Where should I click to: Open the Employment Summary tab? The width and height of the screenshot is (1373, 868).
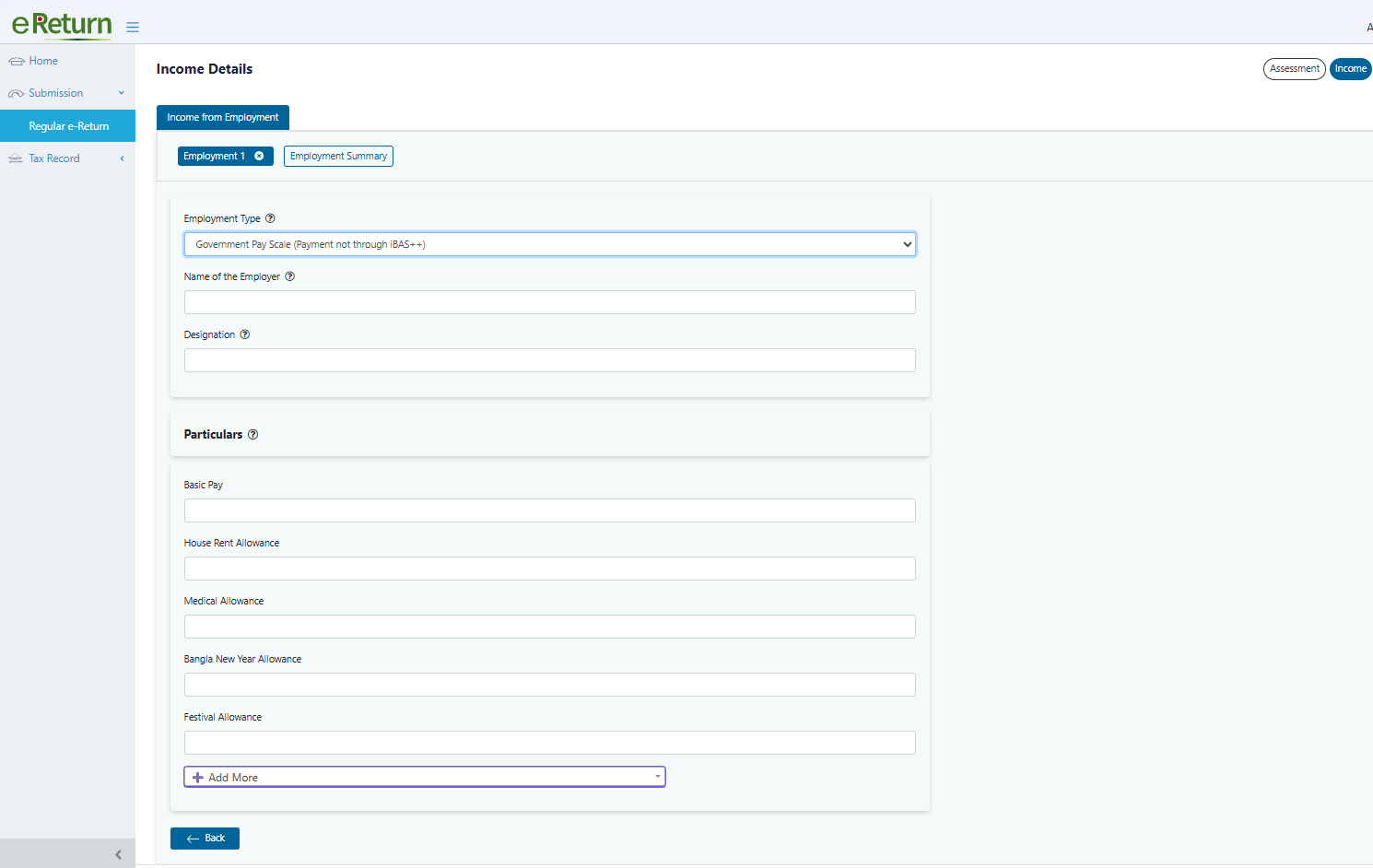(x=338, y=156)
